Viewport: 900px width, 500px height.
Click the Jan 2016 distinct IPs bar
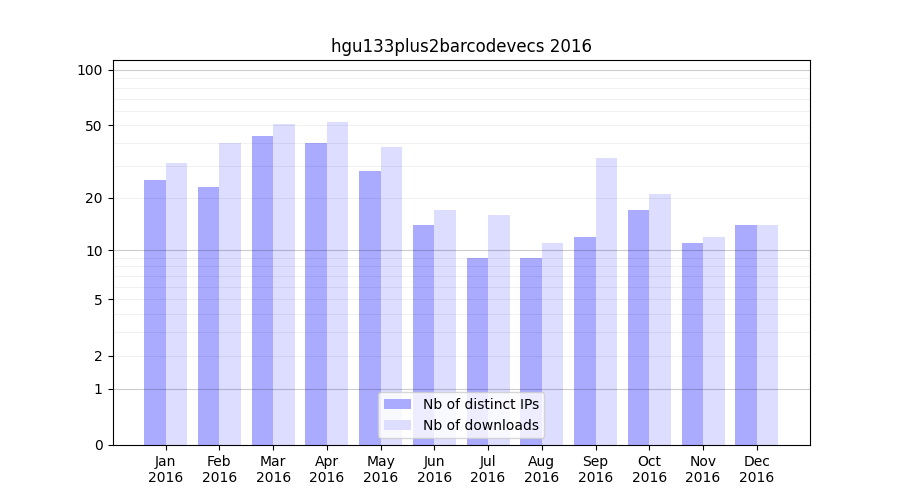[x=155, y=312]
